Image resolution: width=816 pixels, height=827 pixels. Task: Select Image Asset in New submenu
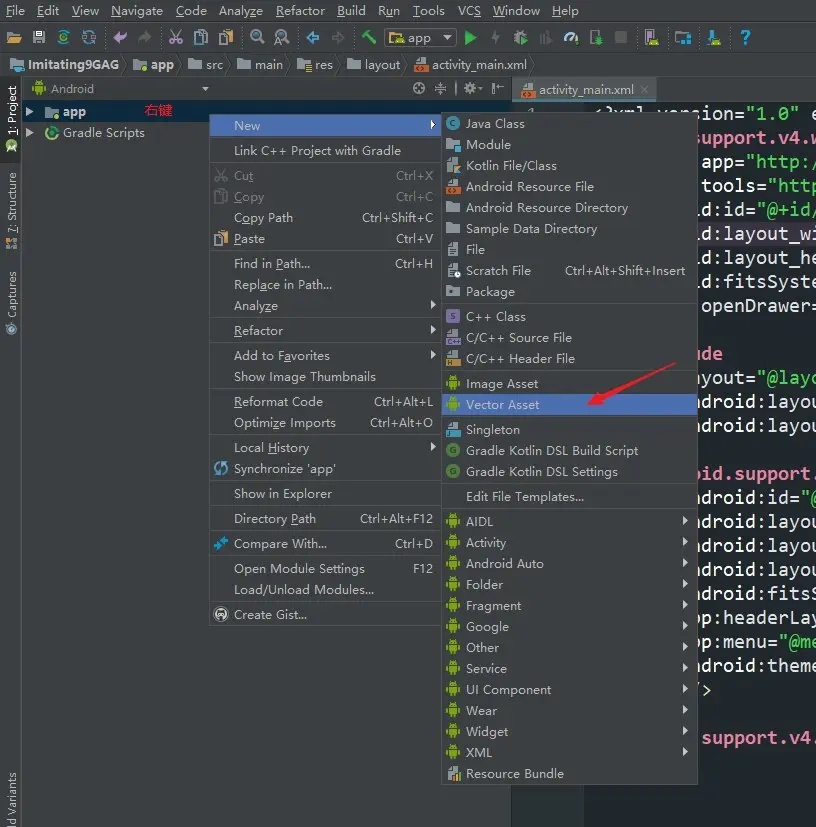569,383
